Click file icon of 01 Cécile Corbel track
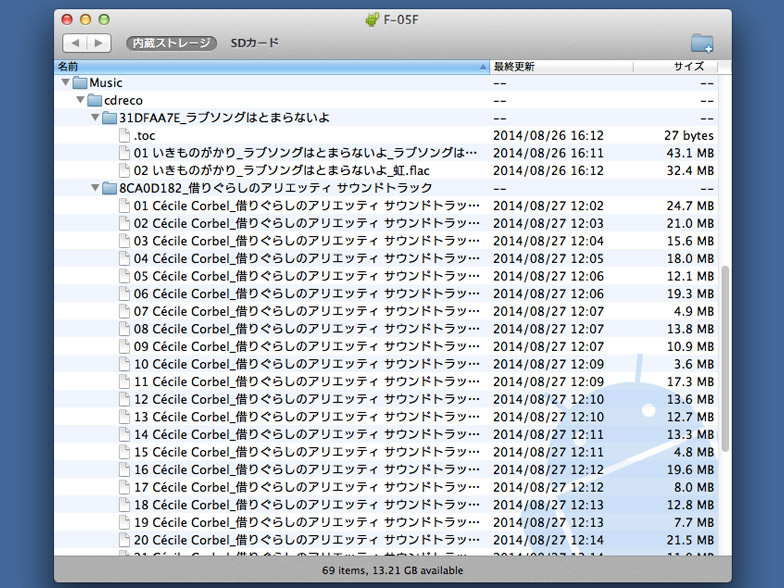The height and width of the screenshot is (588, 784). click(124, 206)
